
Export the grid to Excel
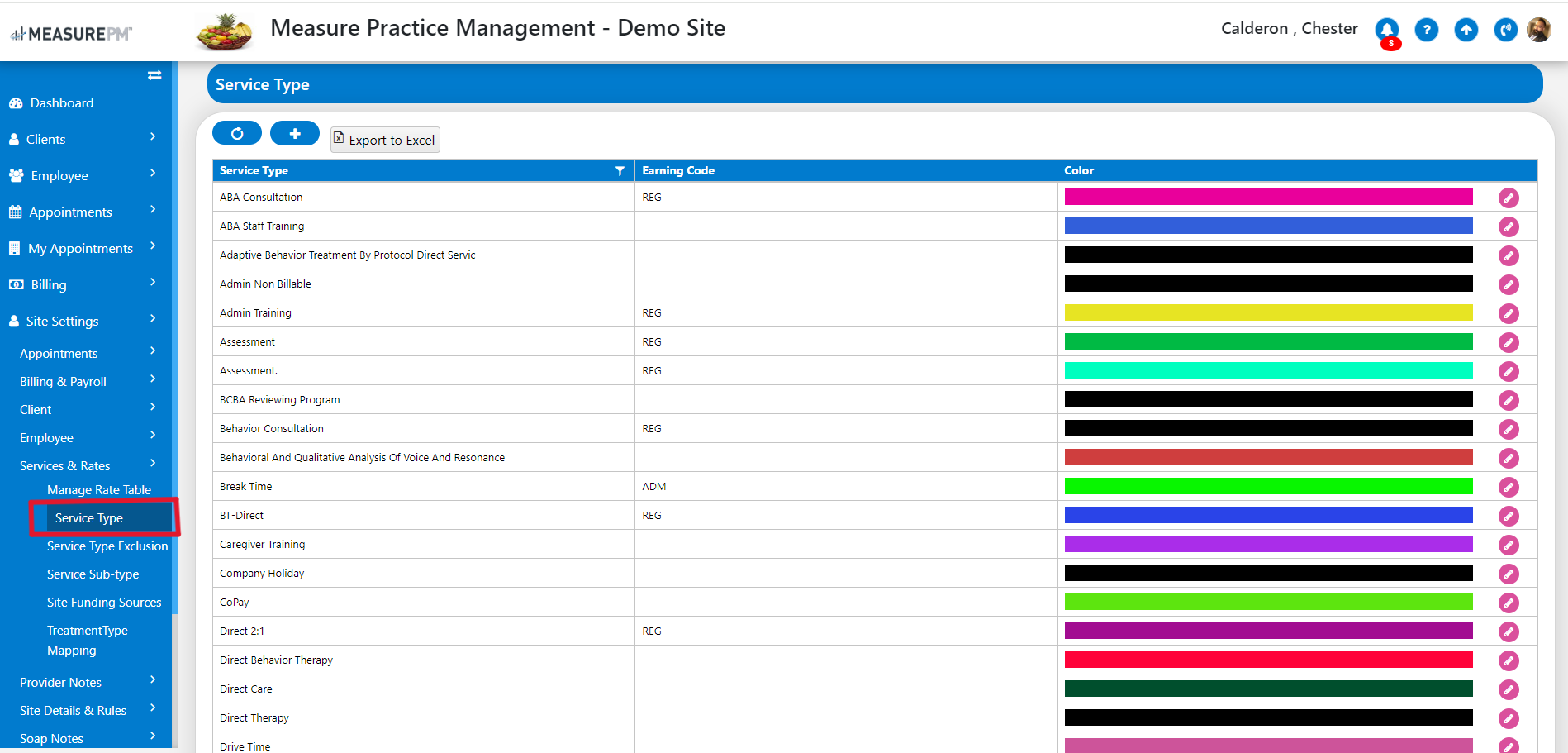(385, 140)
